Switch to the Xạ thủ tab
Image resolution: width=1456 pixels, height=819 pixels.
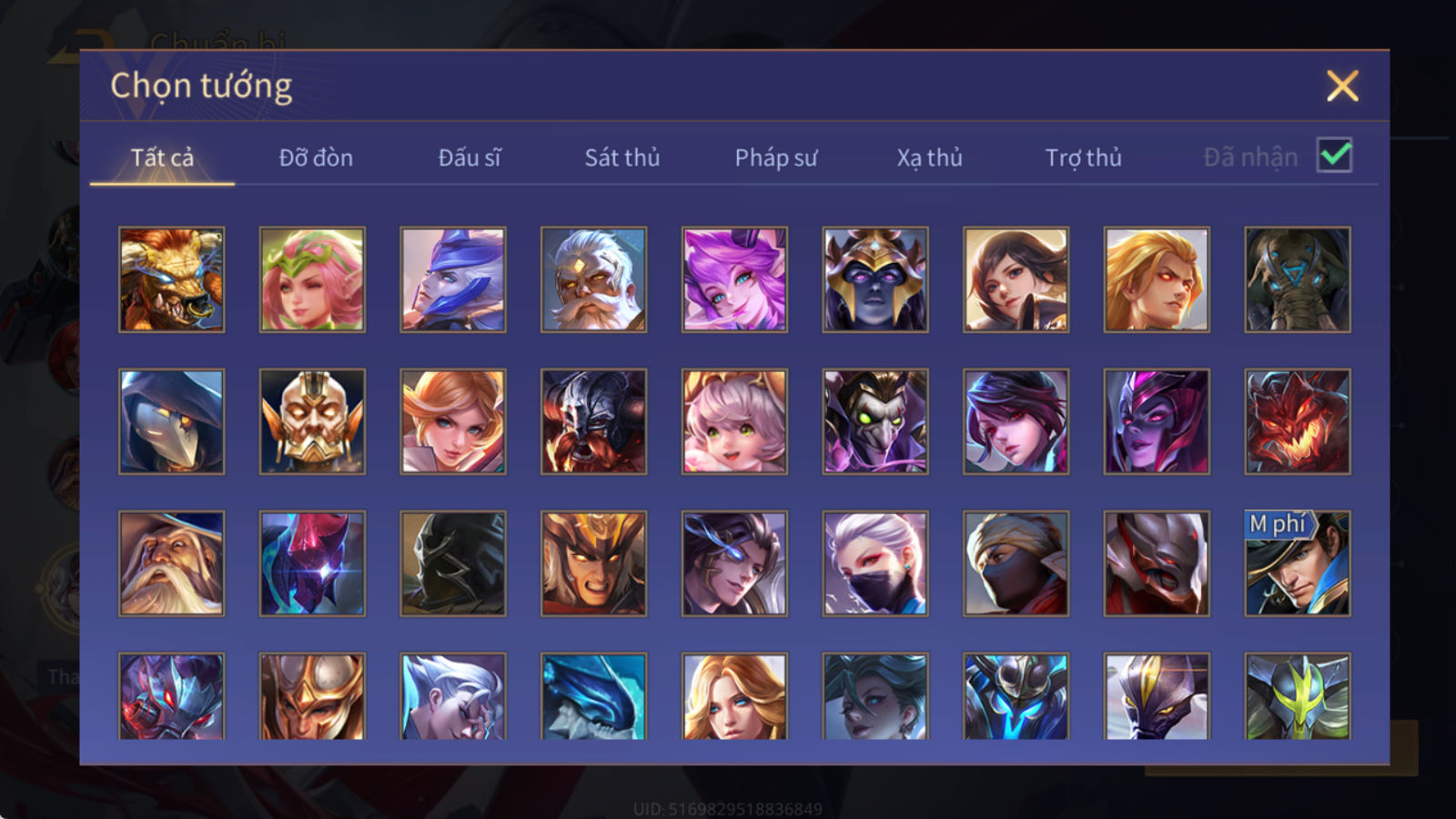coord(930,157)
